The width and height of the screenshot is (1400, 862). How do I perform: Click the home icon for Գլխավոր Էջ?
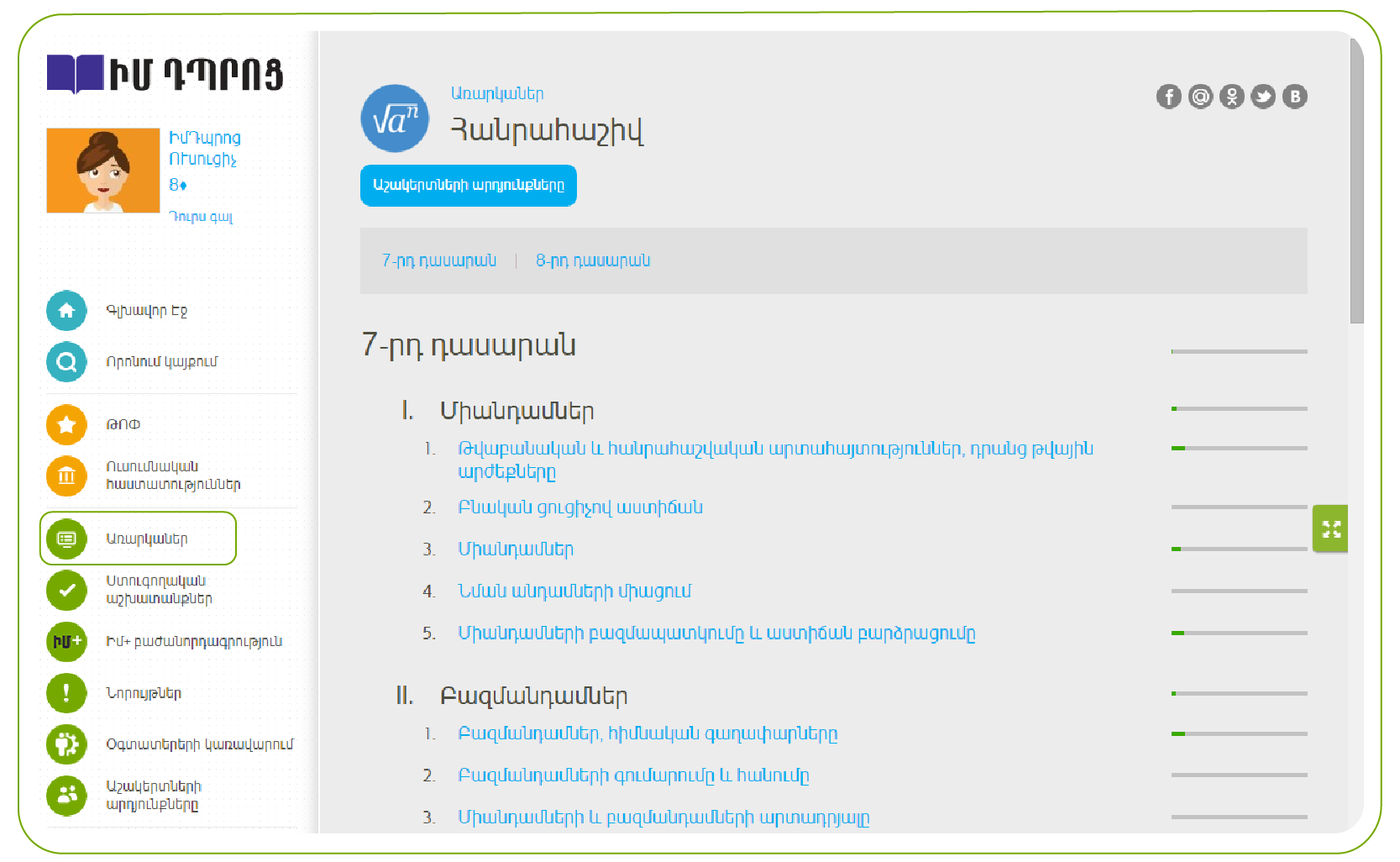click(66, 311)
